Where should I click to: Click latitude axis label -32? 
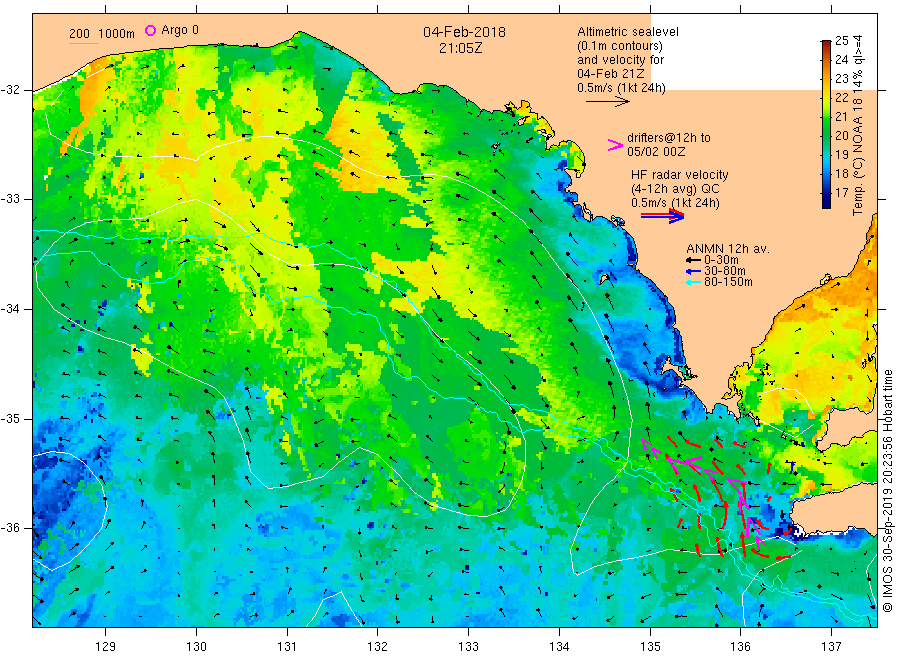click(x=10, y=90)
